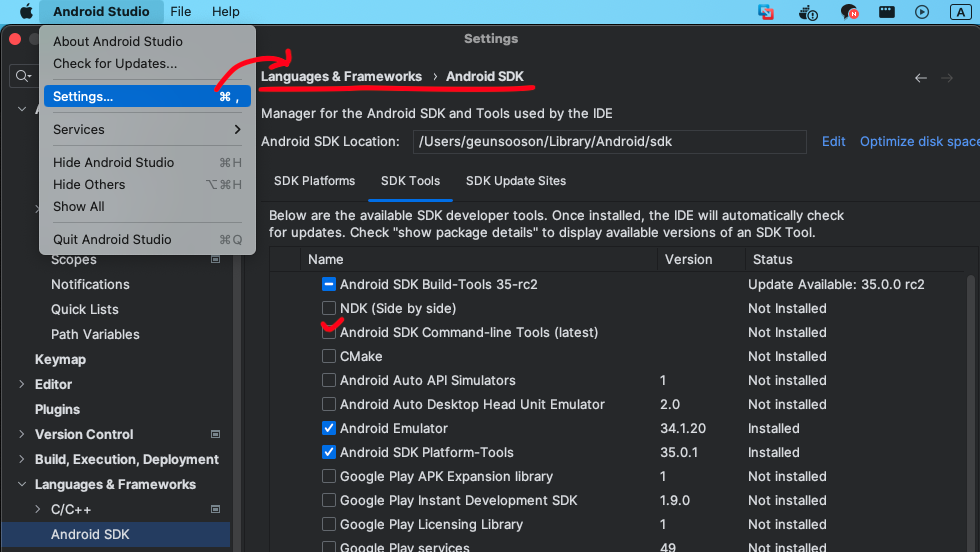Check the NDK (Side by side) checkbox
The image size is (980, 552).
(329, 308)
